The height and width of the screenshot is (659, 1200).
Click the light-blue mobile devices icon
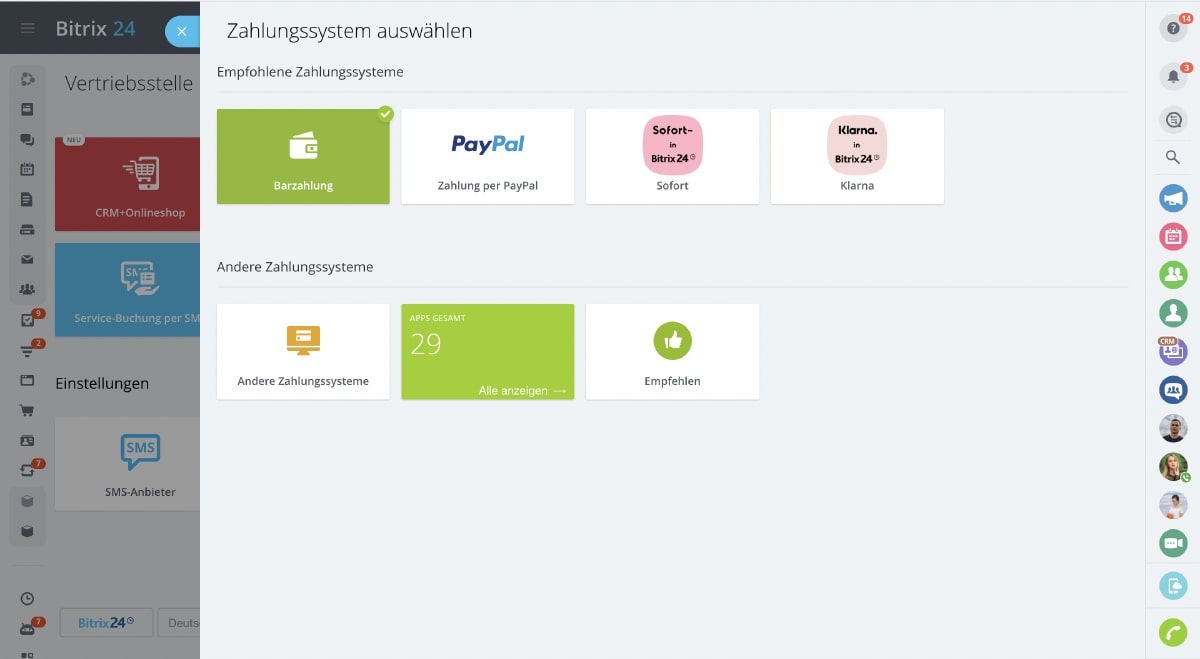coord(1173,586)
